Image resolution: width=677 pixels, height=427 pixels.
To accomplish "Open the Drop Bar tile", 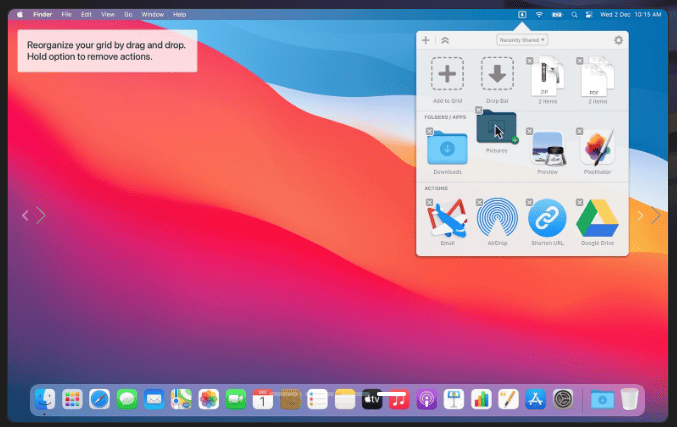I will 497,74.
